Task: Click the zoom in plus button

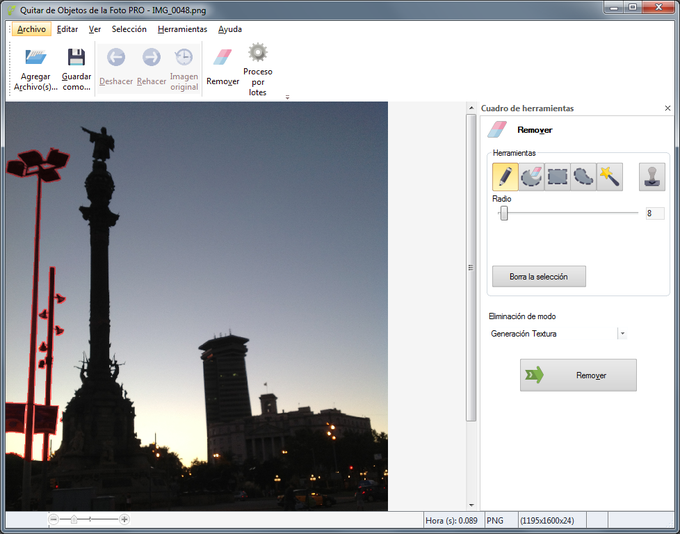Action: tap(124, 520)
